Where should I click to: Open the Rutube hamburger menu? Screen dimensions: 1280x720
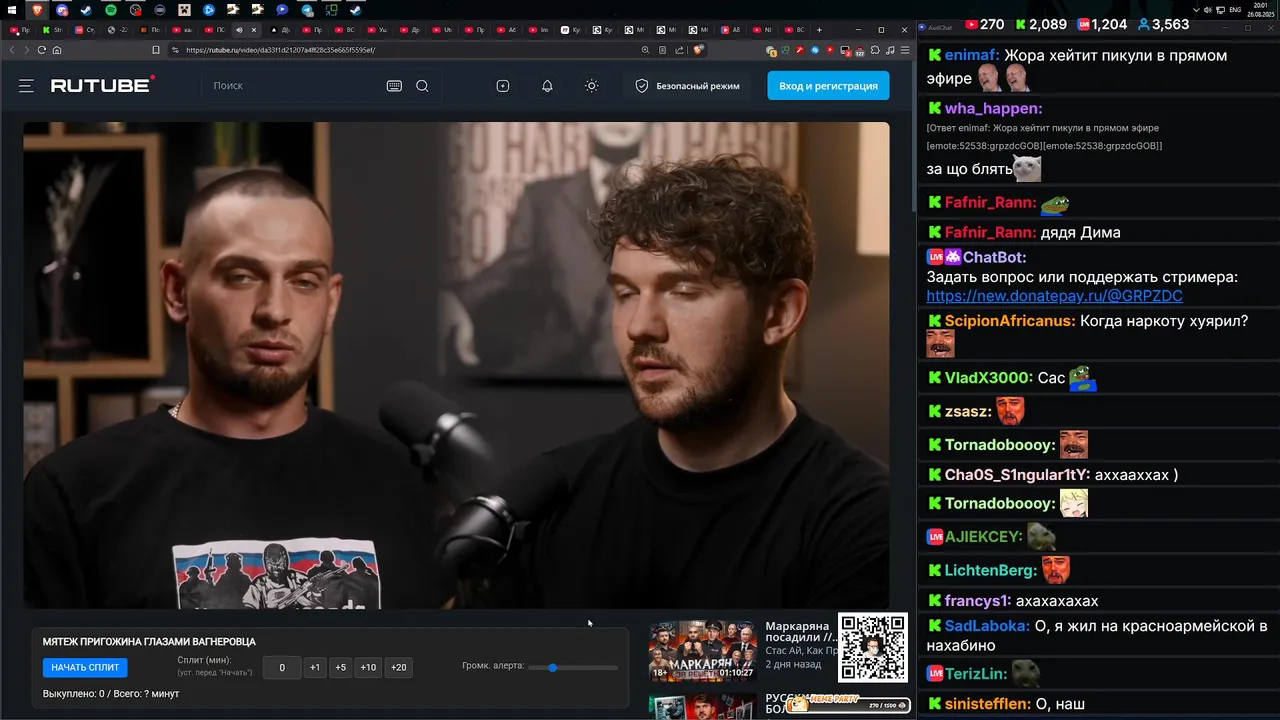(x=26, y=86)
